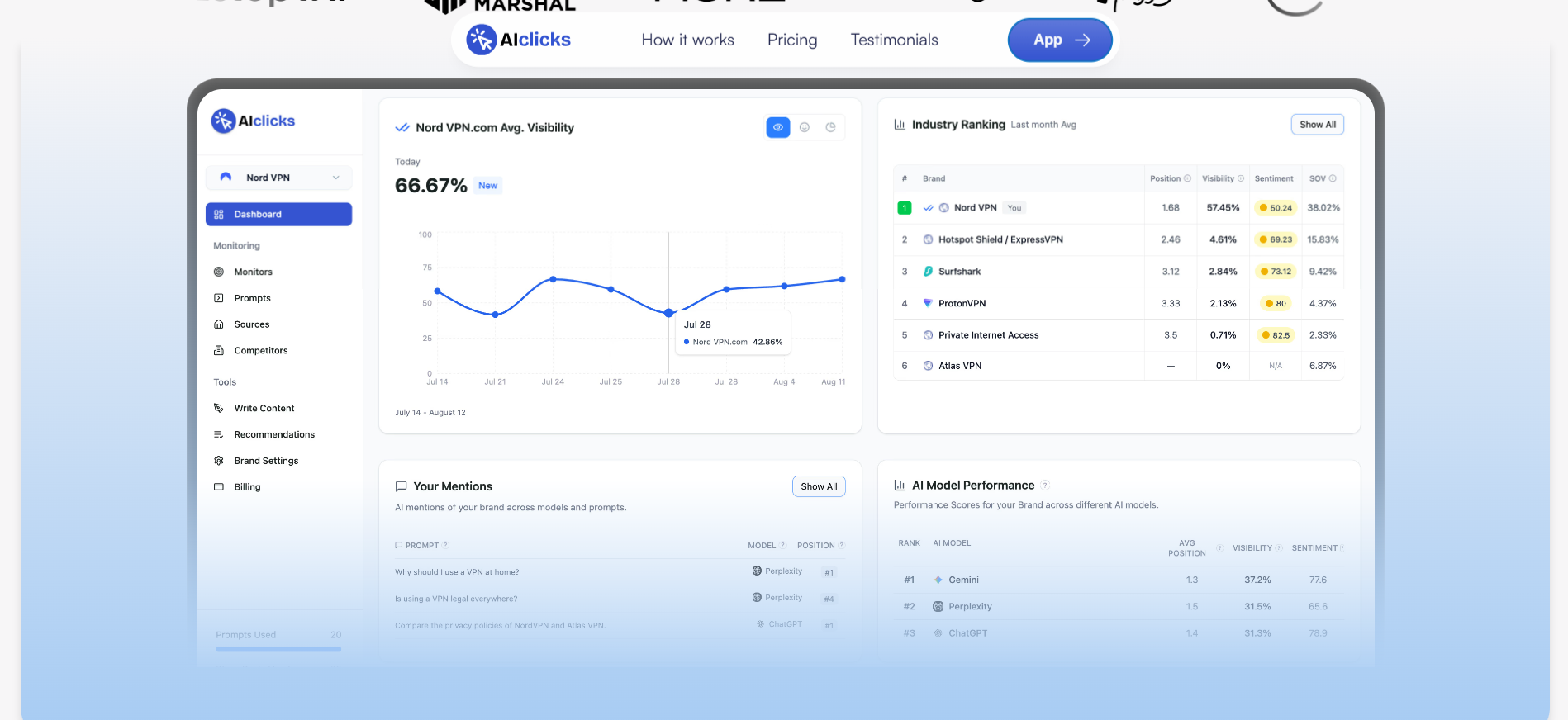Click the PROMPT column help icon
Viewport: 1568px width, 720px height.
(x=445, y=545)
